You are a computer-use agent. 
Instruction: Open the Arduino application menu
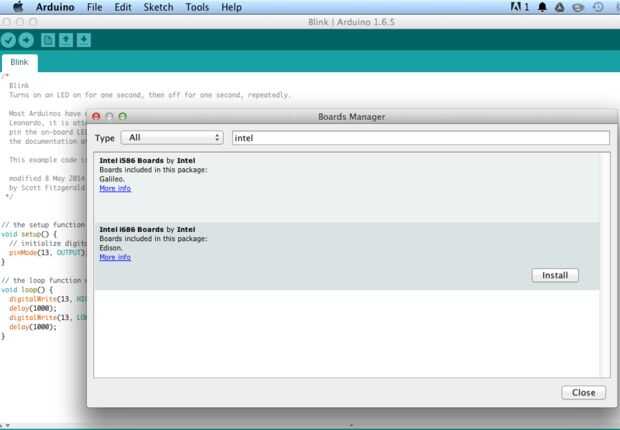click(55, 7)
